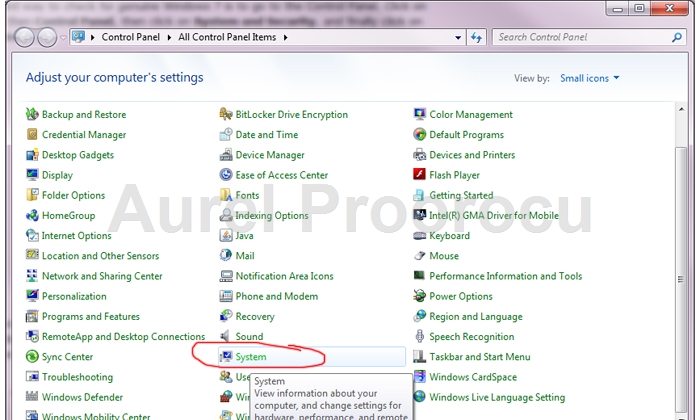
Task: Click the Credential Manager icon
Action: coord(32,134)
